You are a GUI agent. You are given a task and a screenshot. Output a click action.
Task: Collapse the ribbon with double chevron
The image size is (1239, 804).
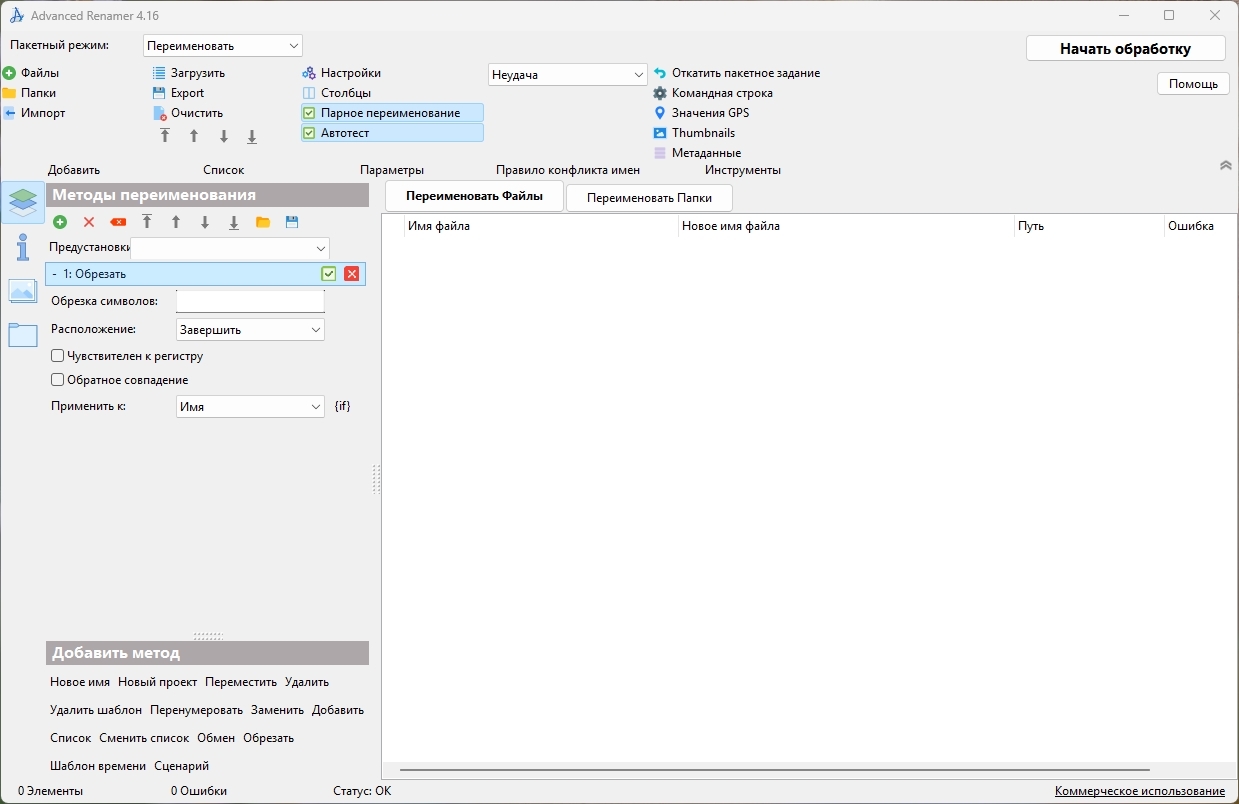pos(1226,165)
